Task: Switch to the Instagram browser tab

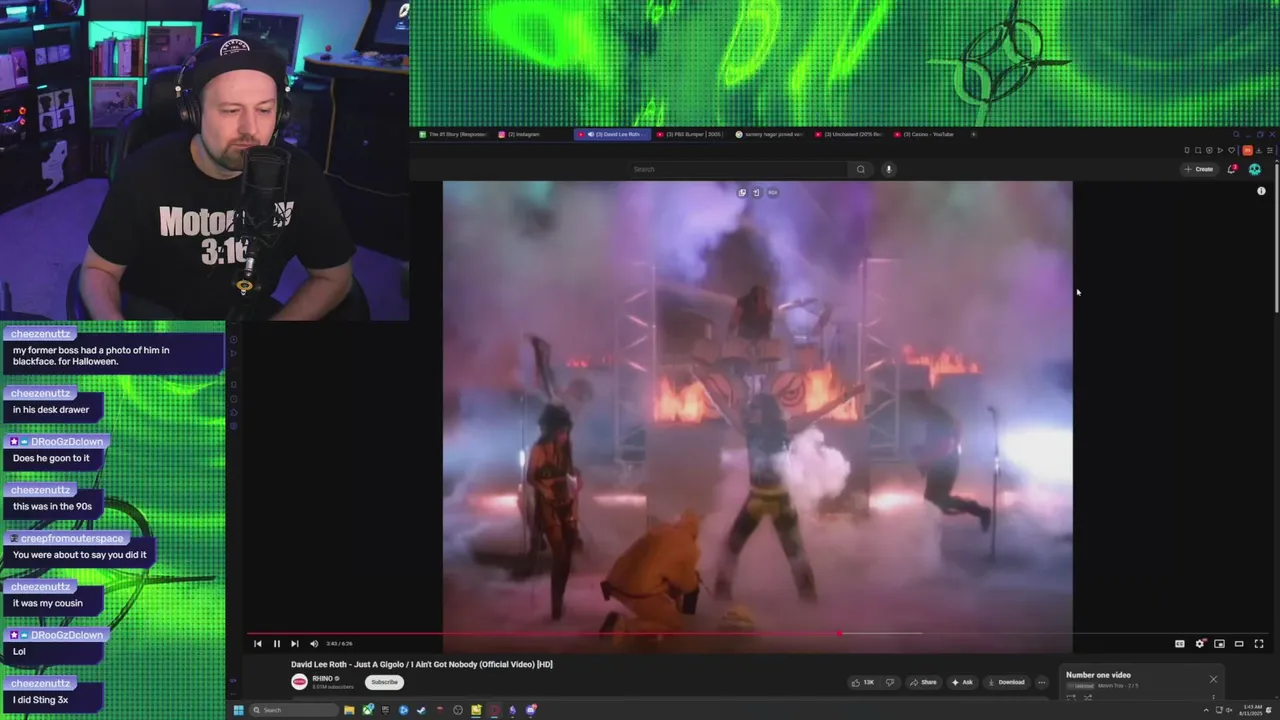Action: coord(531,134)
